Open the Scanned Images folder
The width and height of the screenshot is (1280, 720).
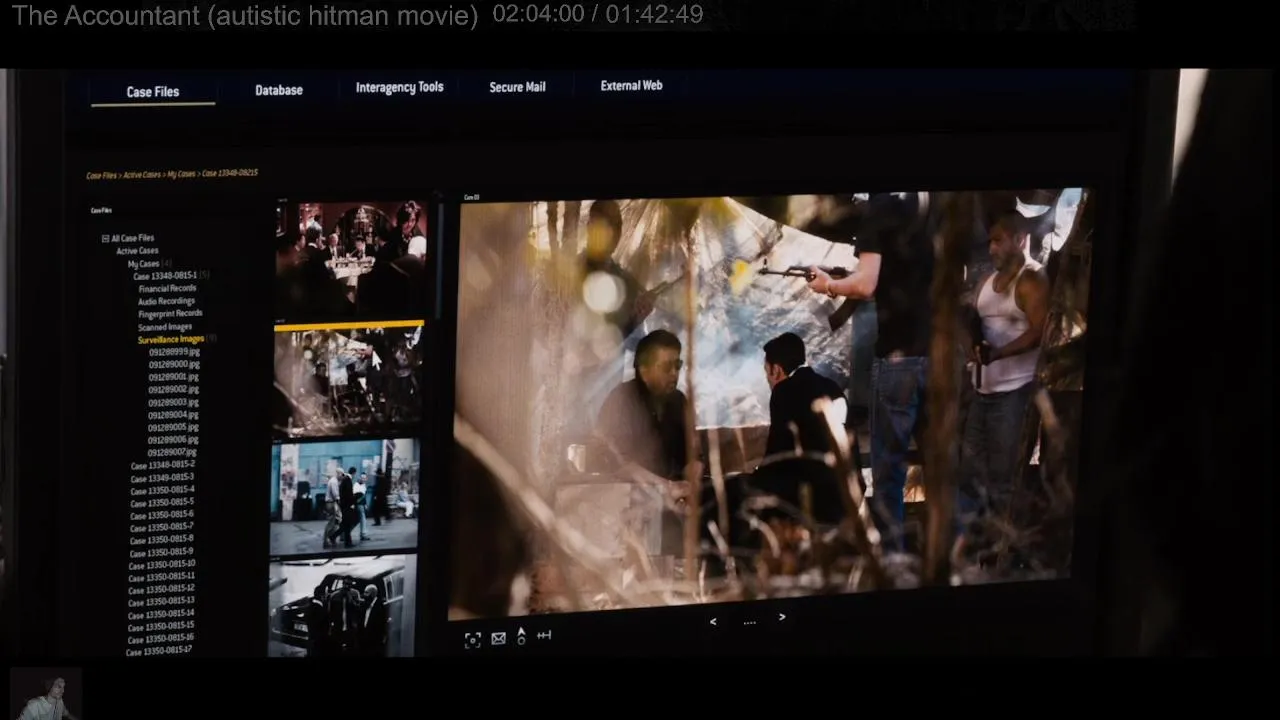(x=165, y=327)
